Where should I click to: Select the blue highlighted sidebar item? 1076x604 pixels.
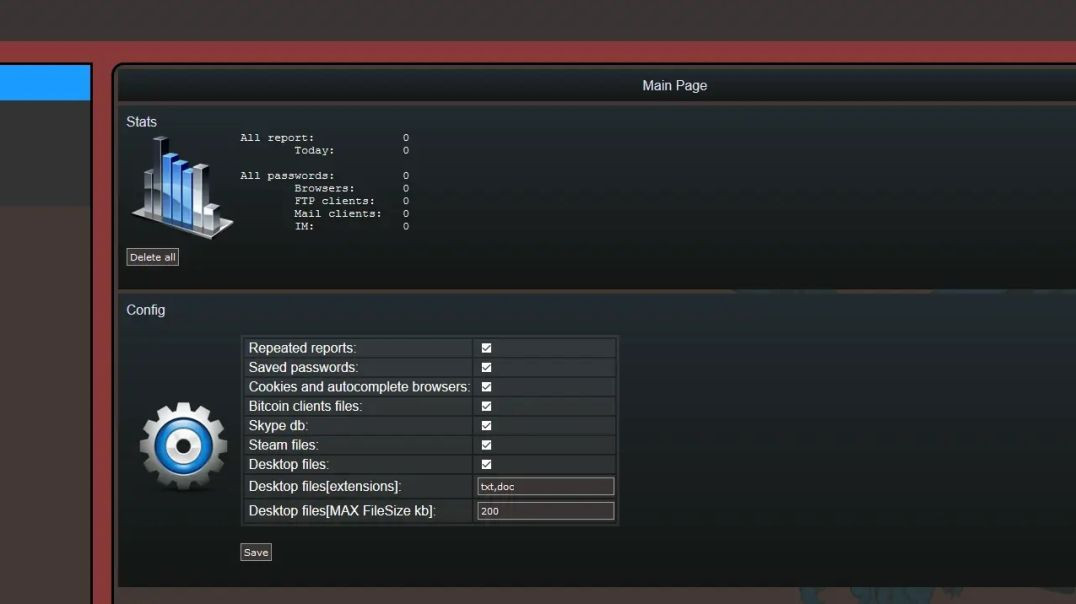click(x=45, y=83)
